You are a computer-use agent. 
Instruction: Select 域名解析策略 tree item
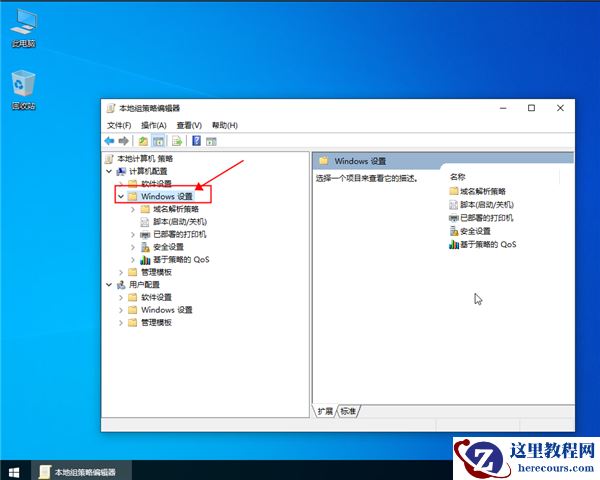coord(176,209)
